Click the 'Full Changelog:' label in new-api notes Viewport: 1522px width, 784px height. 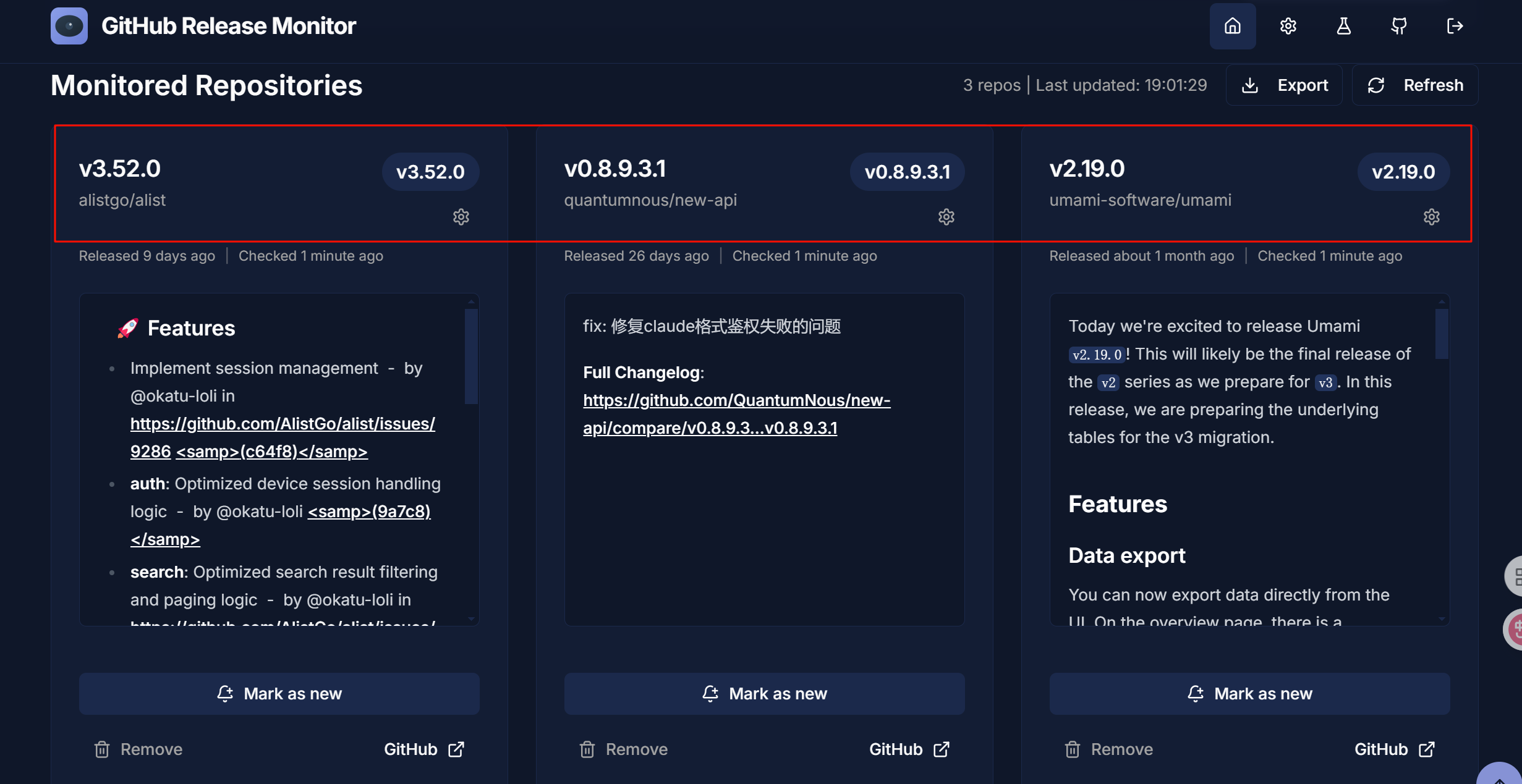(644, 373)
